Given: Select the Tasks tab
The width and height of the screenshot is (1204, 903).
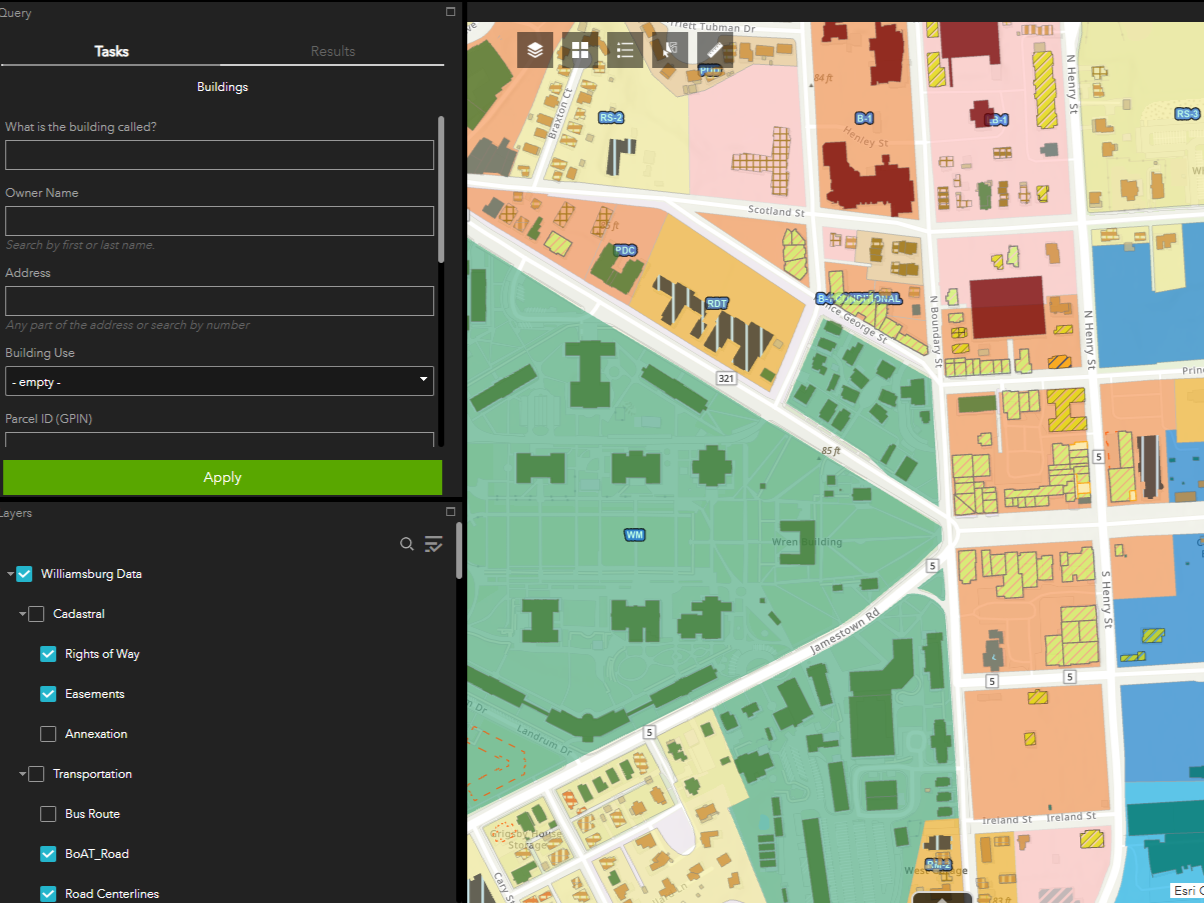Looking at the screenshot, I should point(111,51).
